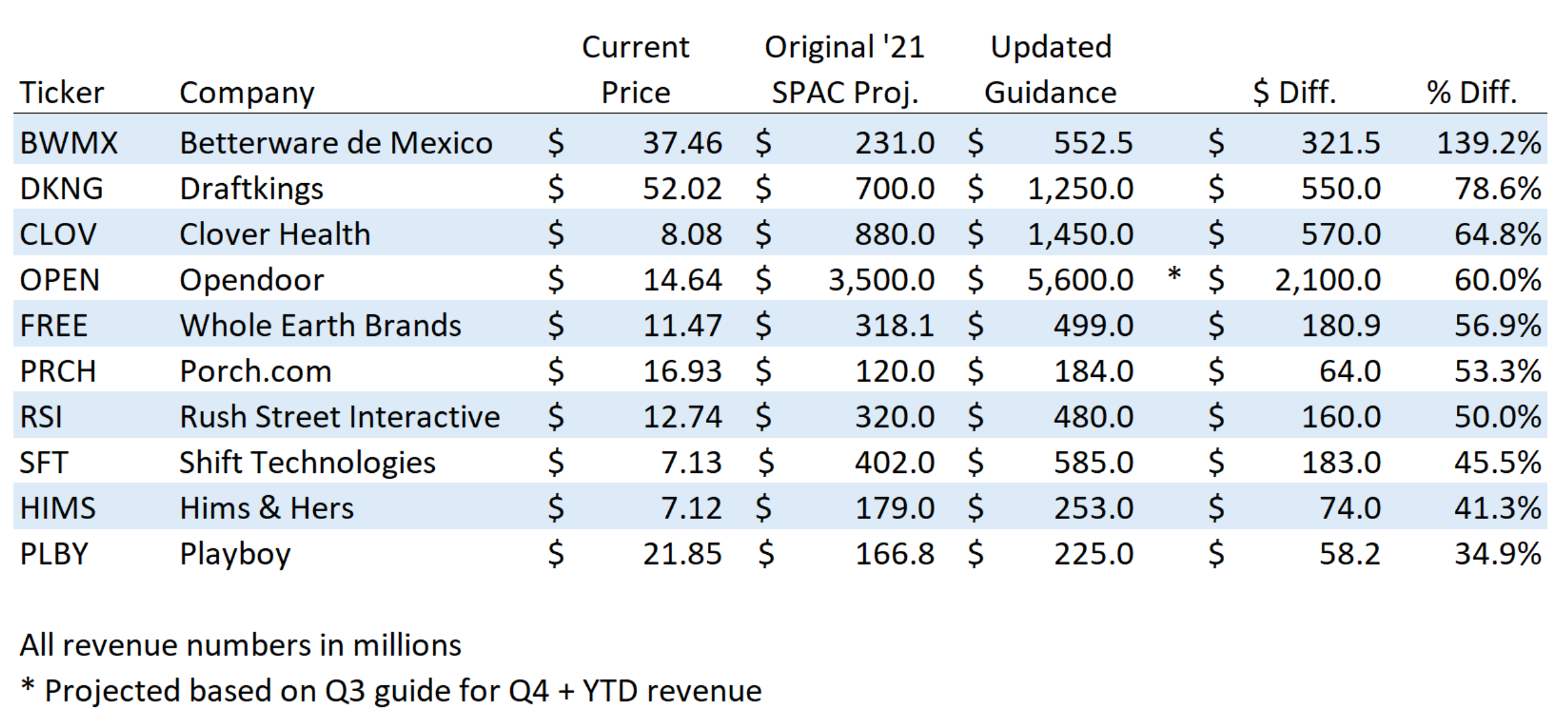Click the Current Price column header
1568x725 pixels.
tap(635, 70)
